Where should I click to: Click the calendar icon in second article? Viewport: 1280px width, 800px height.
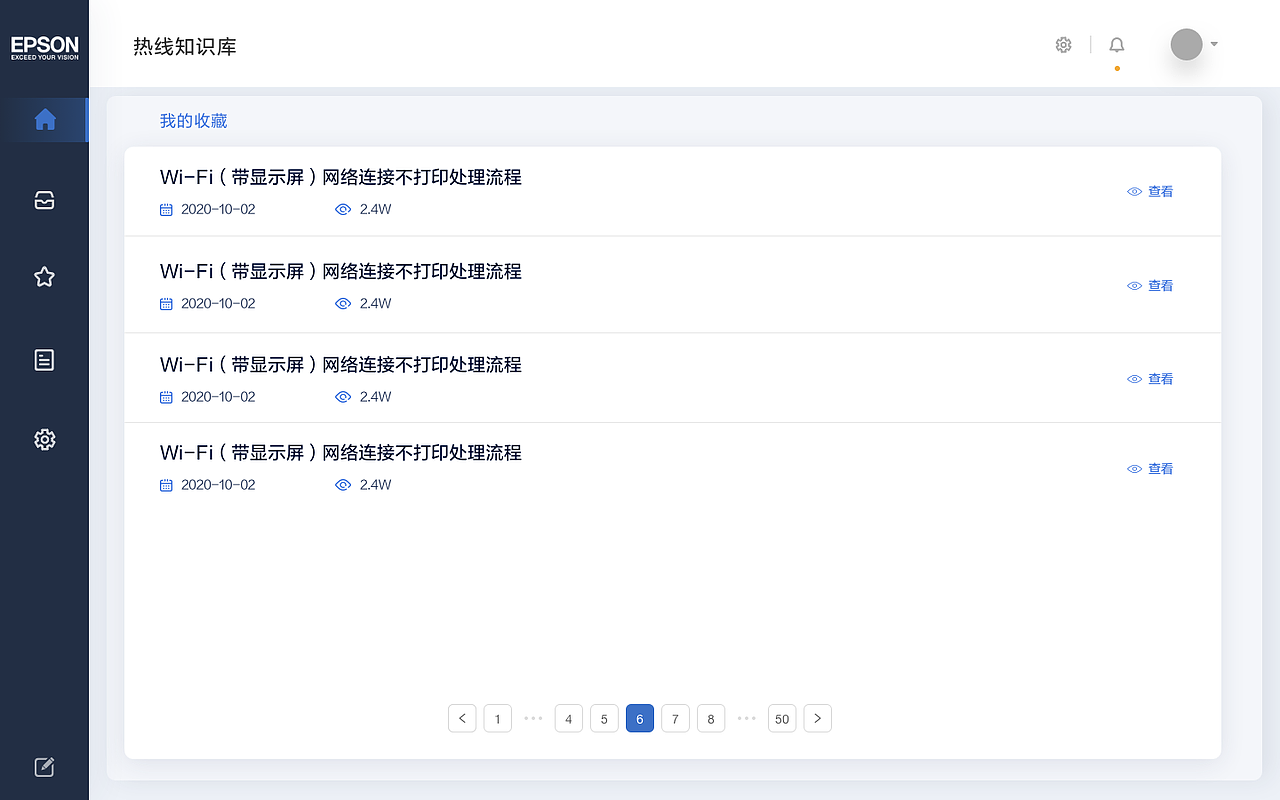coord(166,304)
